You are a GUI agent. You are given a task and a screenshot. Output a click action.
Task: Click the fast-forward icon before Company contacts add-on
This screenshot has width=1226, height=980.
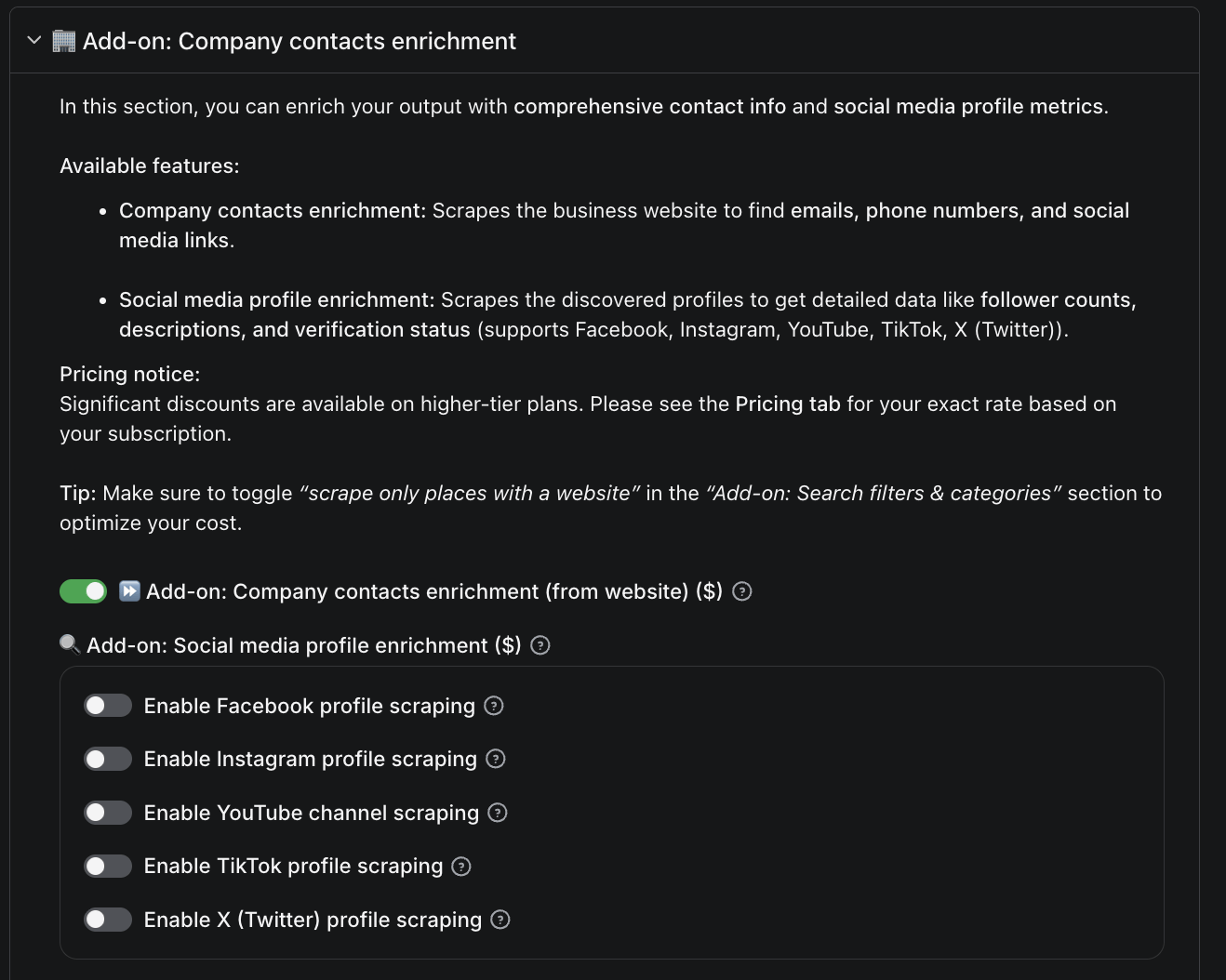tap(129, 591)
